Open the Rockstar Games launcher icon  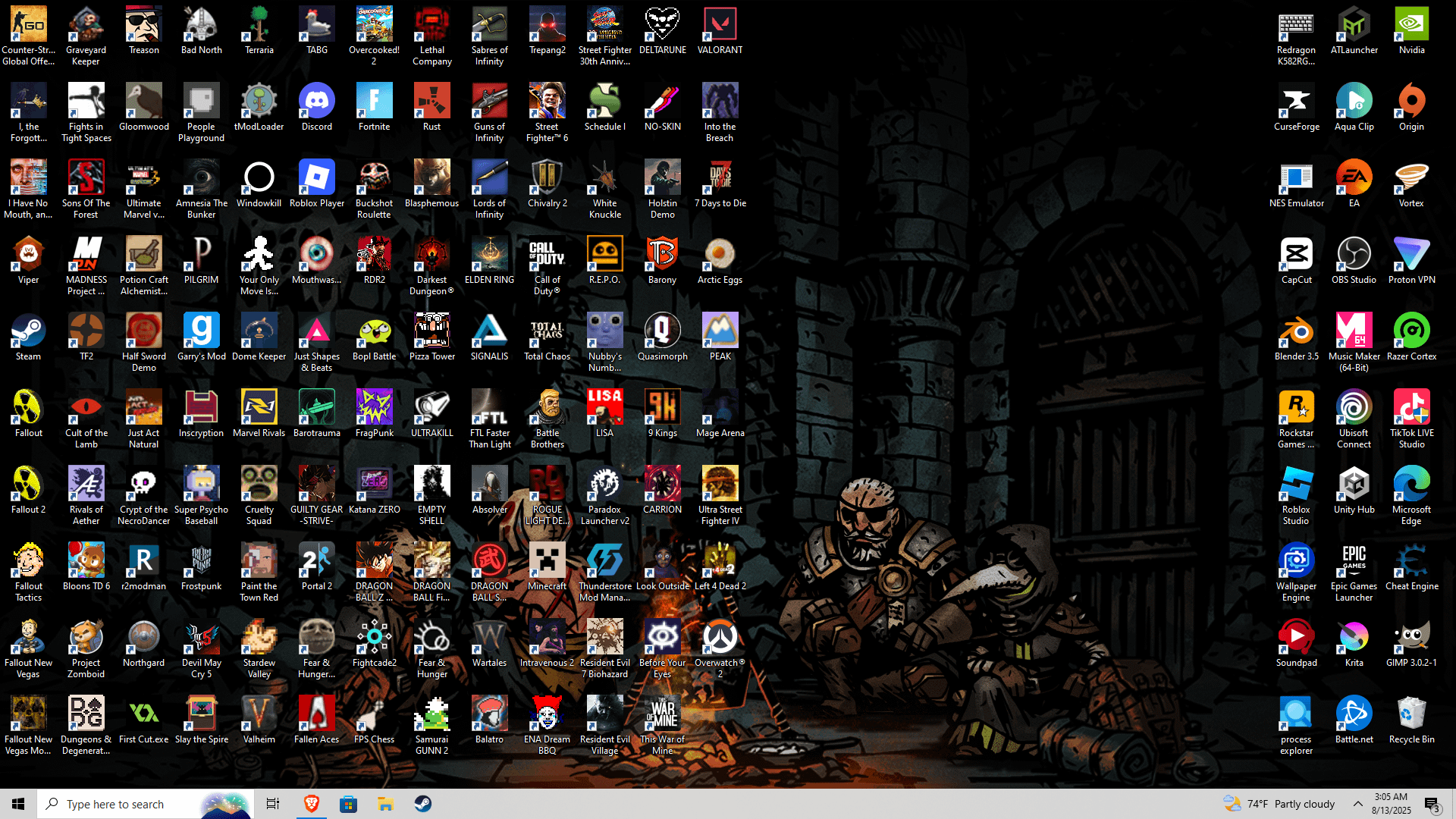point(1297,419)
